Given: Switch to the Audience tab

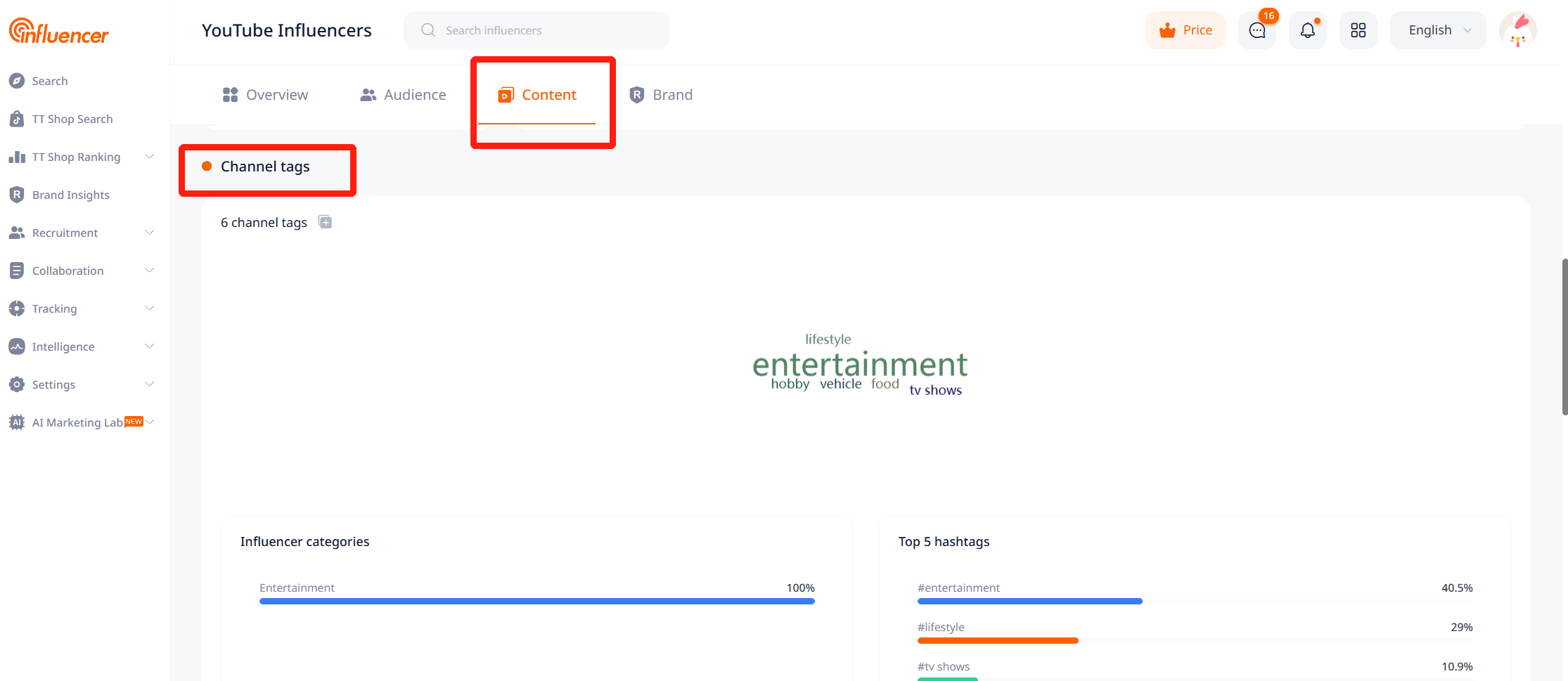Looking at the screenshot, I should [403, 95].
